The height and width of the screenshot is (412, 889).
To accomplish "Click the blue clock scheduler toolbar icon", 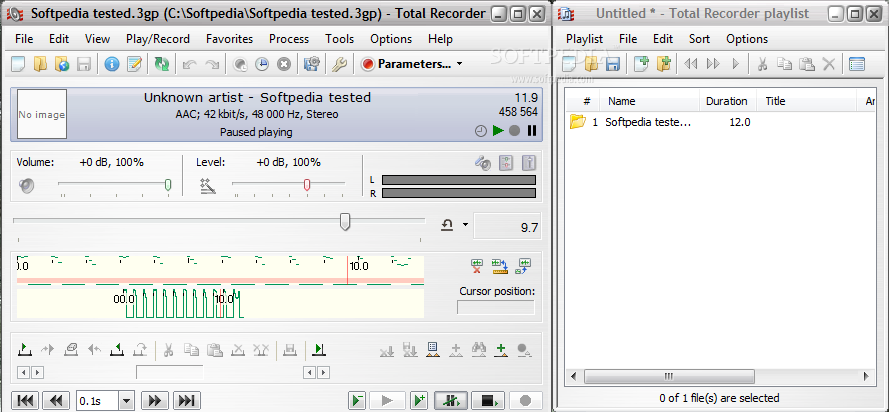I will pos(261,65).
